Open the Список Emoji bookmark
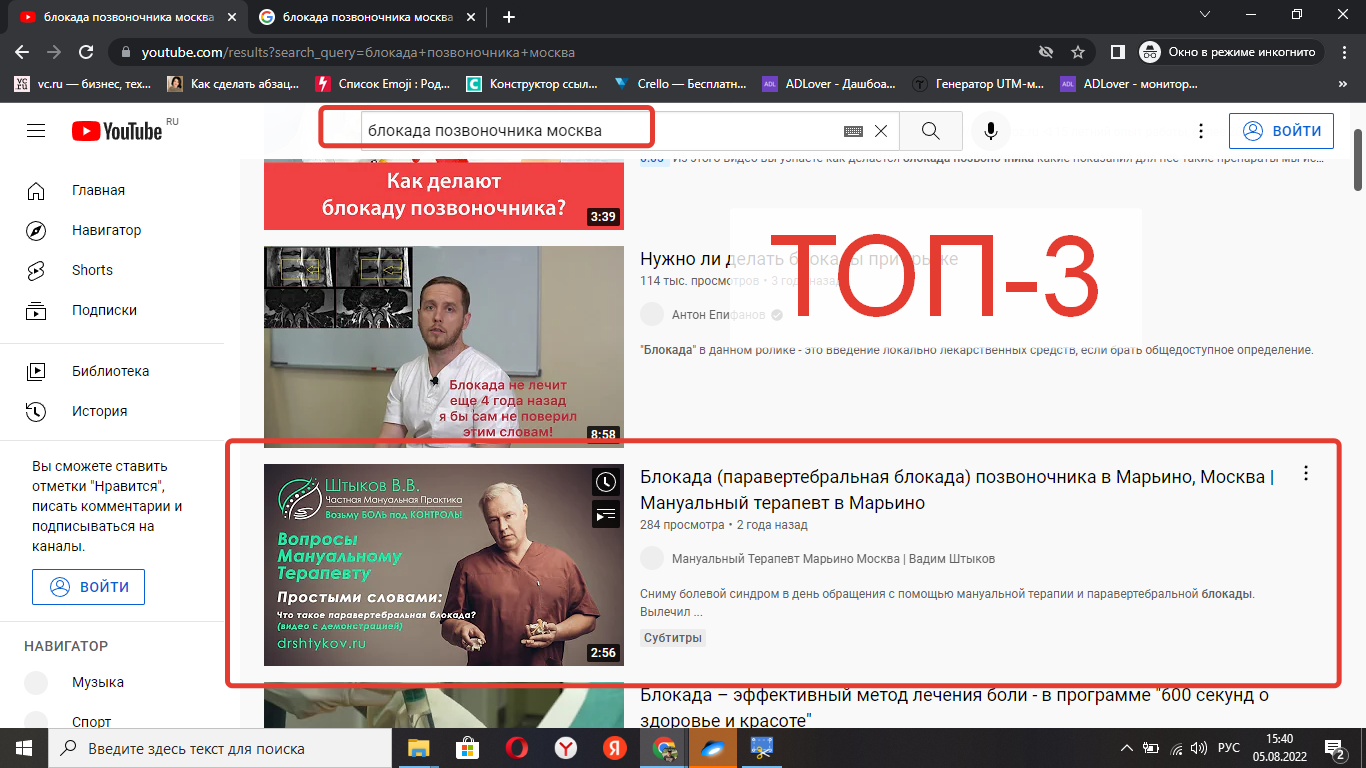Image resolution: width=1366 pixels, height=768 pixels. coord(383,84)
